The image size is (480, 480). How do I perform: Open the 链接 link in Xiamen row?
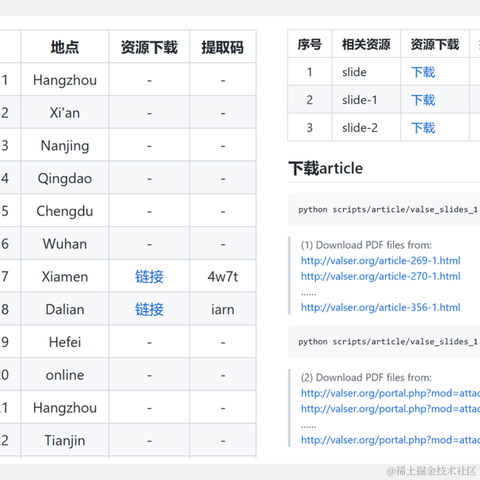pos(149,276)
